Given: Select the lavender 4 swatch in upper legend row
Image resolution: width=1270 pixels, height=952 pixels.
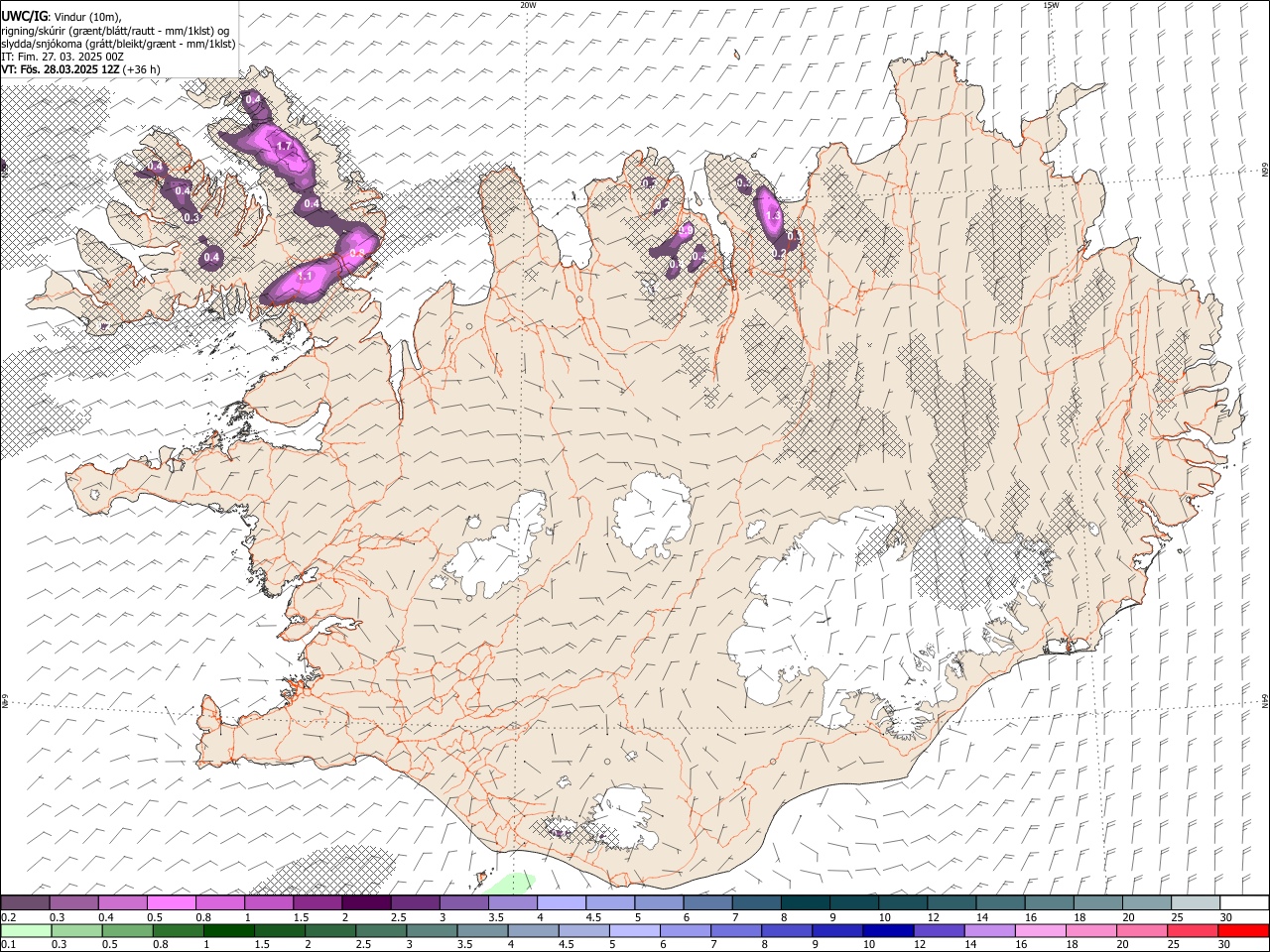Looking at the screenshot, I should (561, 902).
